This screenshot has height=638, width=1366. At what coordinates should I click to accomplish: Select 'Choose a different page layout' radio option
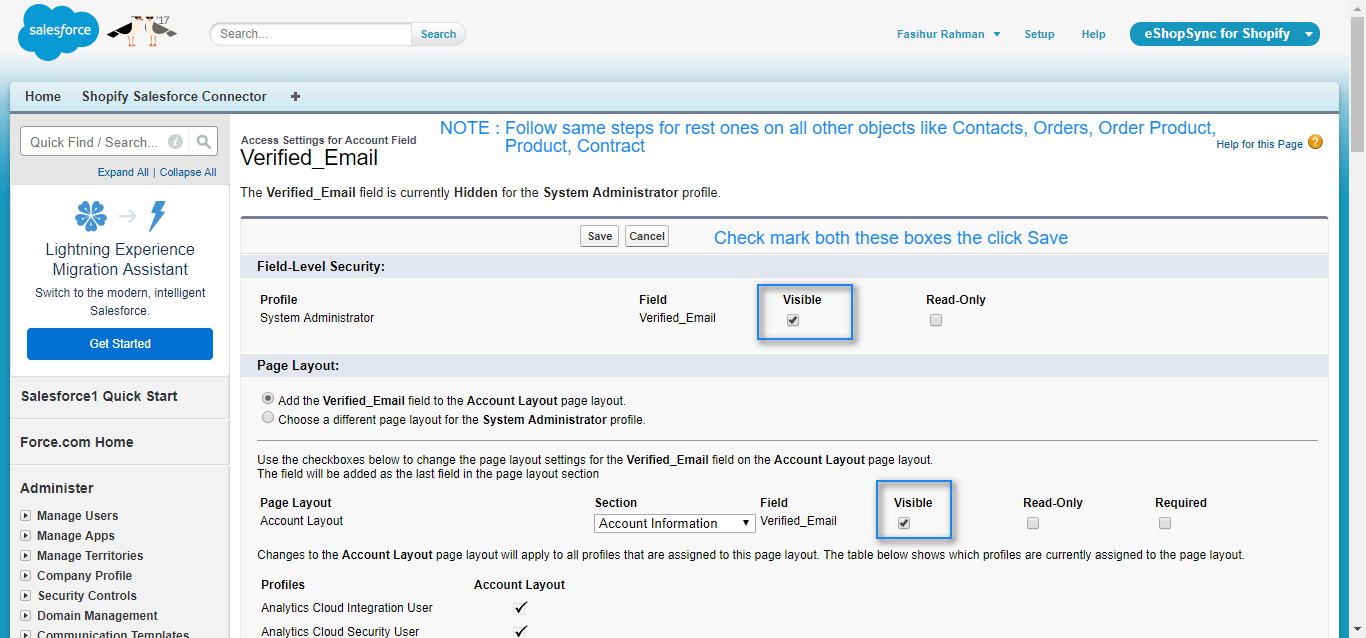(x=267, y=418)
